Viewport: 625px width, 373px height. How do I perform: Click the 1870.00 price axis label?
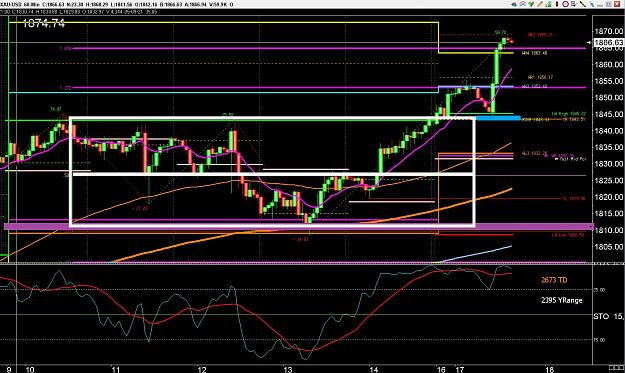pyautogui.click(x=609, y=31)
